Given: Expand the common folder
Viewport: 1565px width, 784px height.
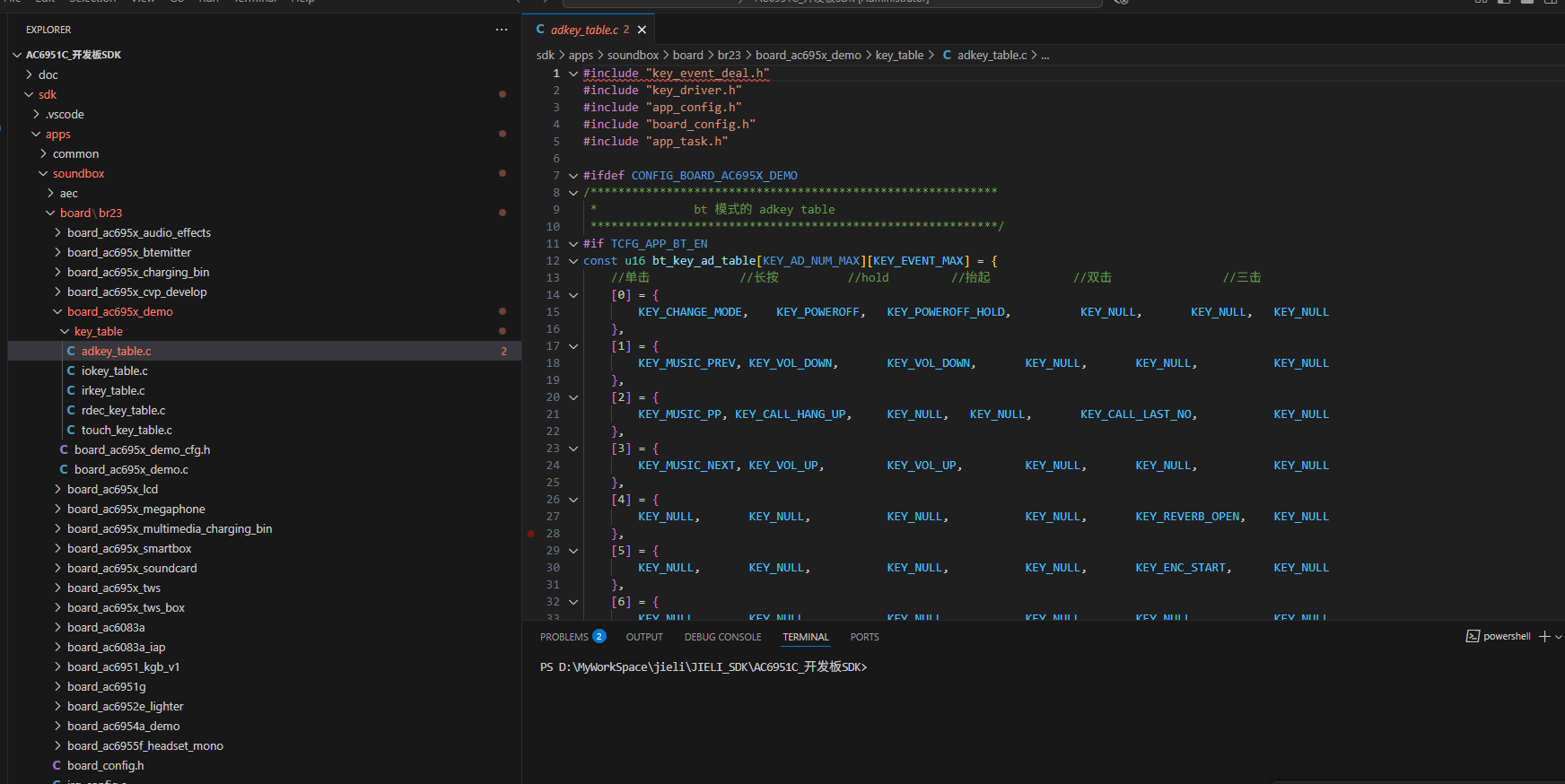Looking at the screenshot, I should click(43, 153).
